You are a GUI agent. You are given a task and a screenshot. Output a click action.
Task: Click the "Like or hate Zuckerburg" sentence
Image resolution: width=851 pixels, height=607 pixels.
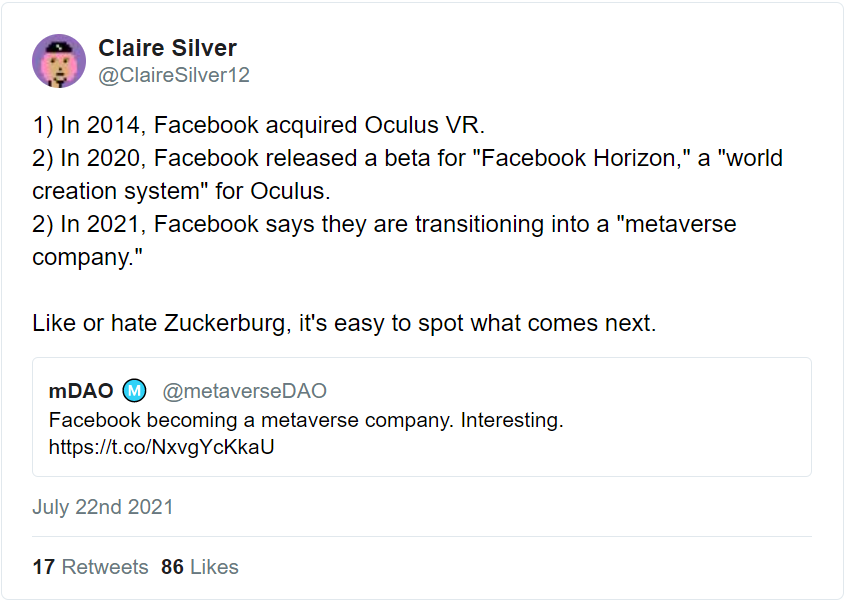click(344, 323)
